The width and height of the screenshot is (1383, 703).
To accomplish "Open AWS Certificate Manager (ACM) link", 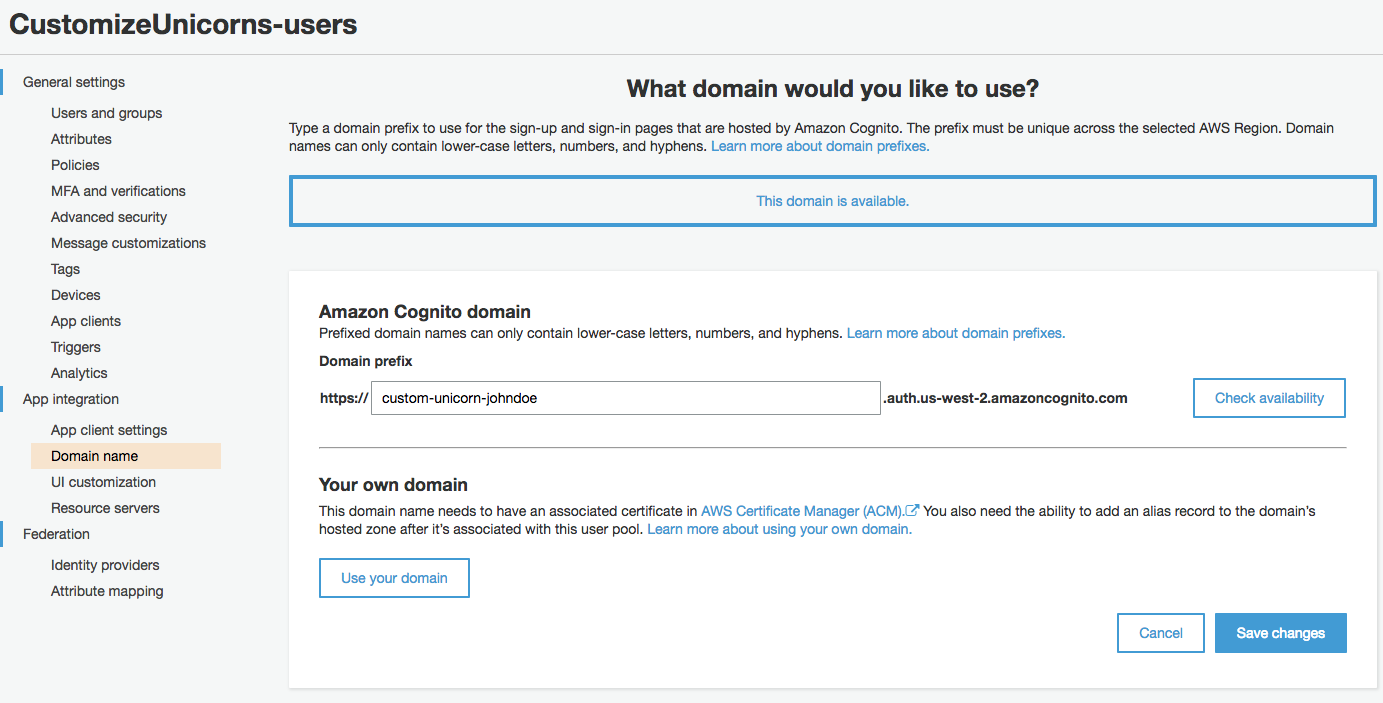I will click(802, 511).
